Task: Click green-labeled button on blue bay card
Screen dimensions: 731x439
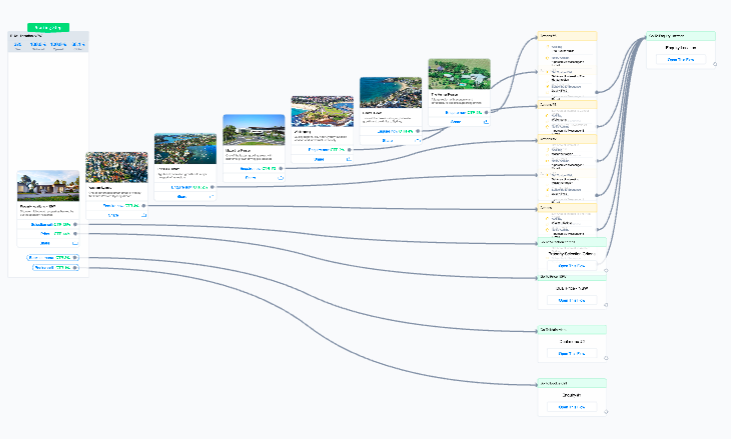Action: coord(391,131)
